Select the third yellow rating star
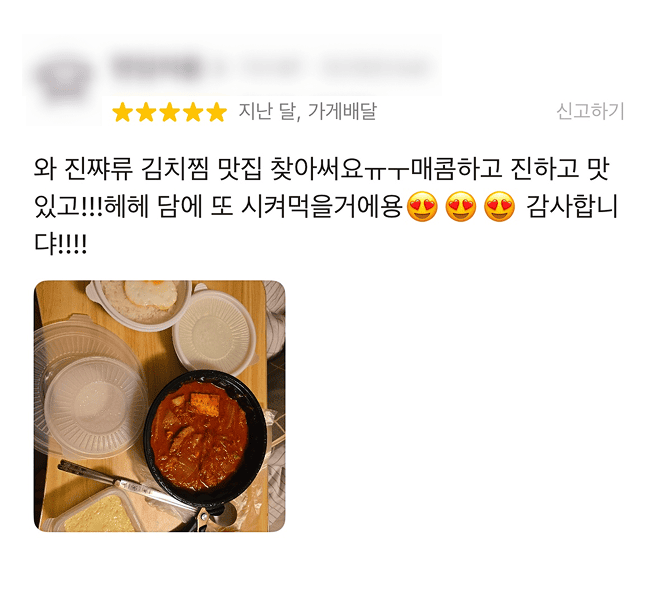 170,112
